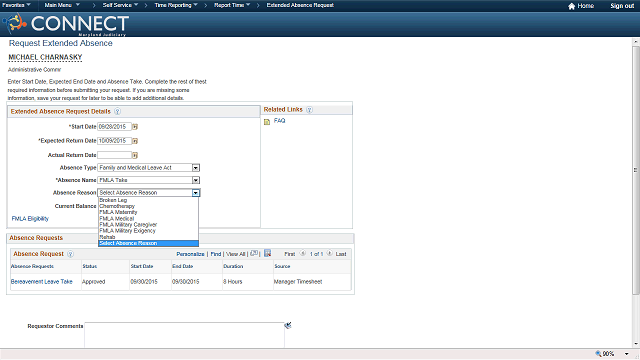
Task: Run spell check on Requestor Comments
Action: coord(288,325)
